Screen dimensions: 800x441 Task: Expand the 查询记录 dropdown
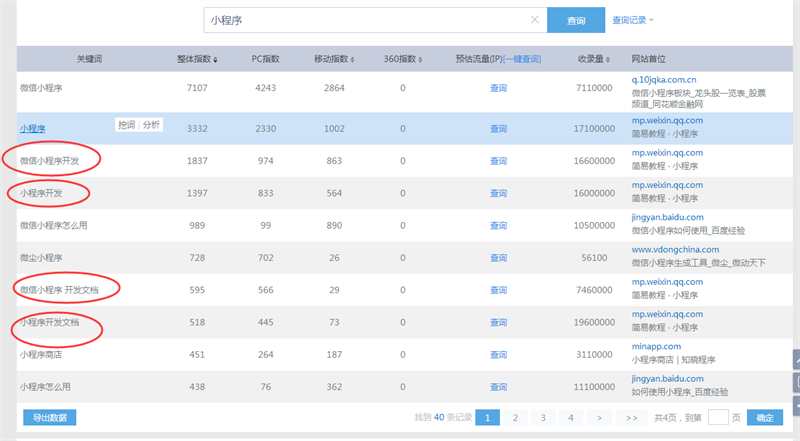pos(632,20)
